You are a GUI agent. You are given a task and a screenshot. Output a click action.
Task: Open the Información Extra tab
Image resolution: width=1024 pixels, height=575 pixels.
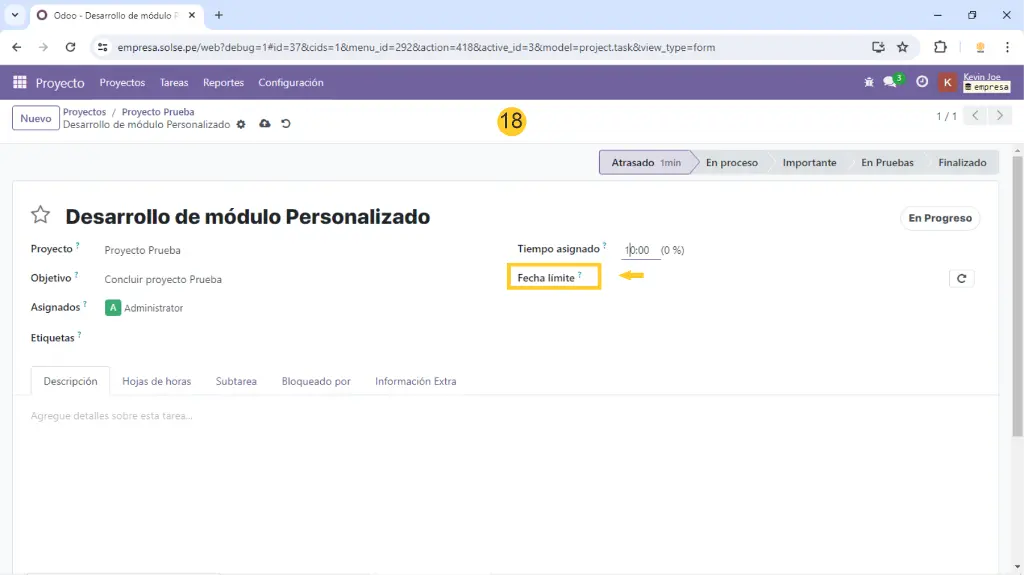point(415,382)
